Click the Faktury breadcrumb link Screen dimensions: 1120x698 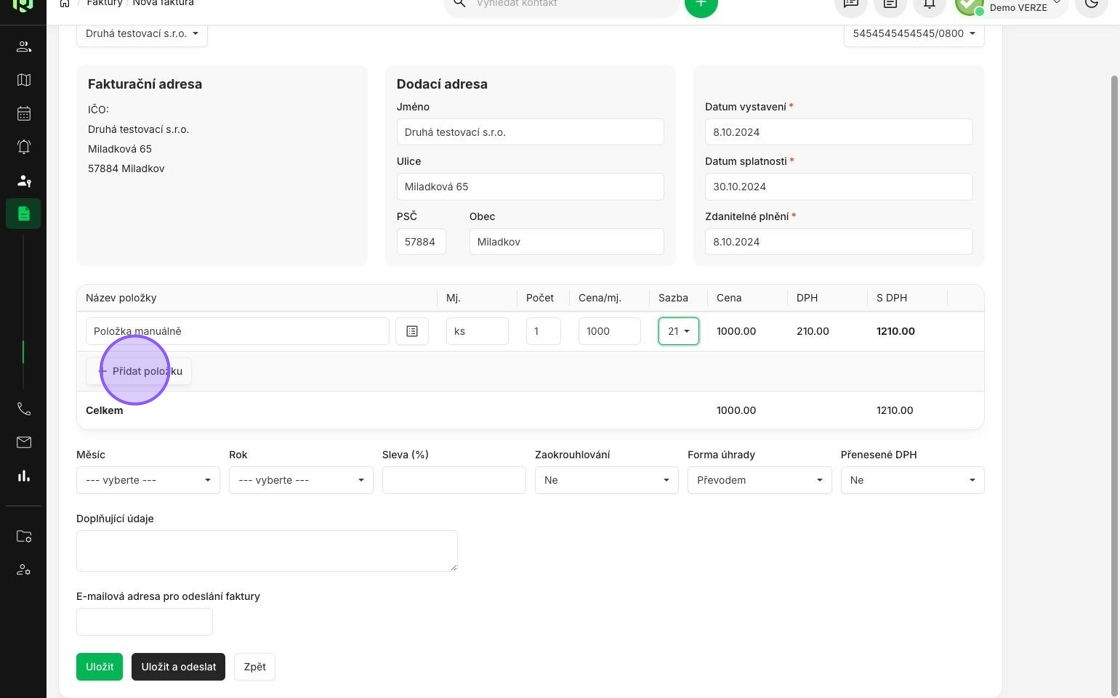[x=104, y=4]
